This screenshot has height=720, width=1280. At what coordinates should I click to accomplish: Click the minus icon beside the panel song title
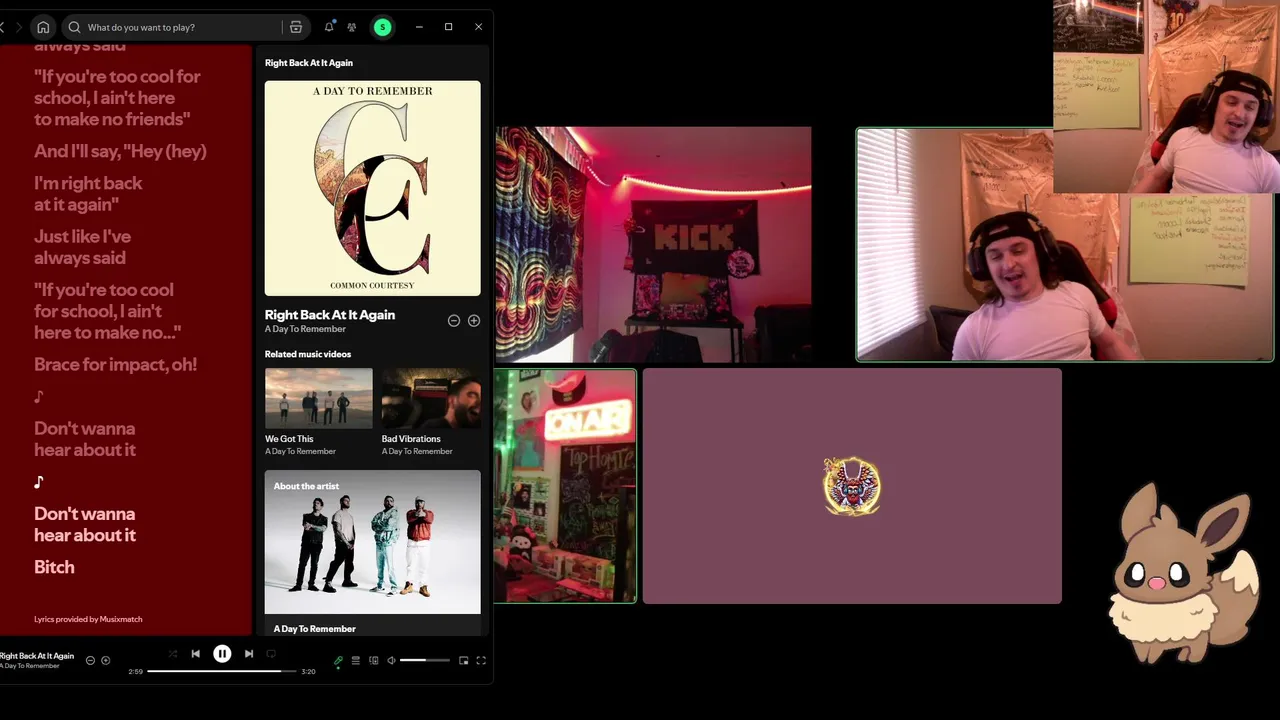point(454,320)
